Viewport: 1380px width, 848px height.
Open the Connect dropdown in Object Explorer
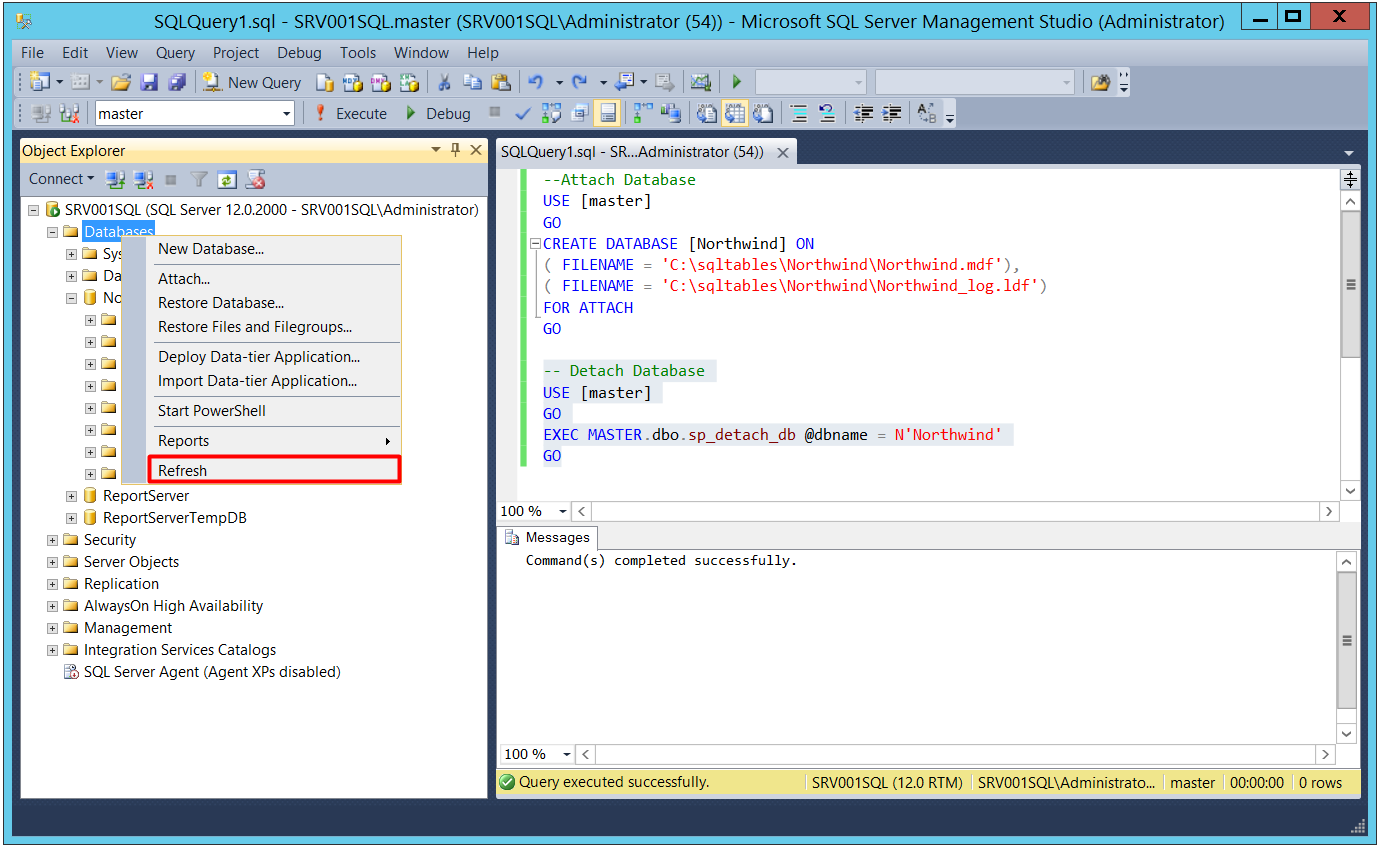tap(61, 179)
